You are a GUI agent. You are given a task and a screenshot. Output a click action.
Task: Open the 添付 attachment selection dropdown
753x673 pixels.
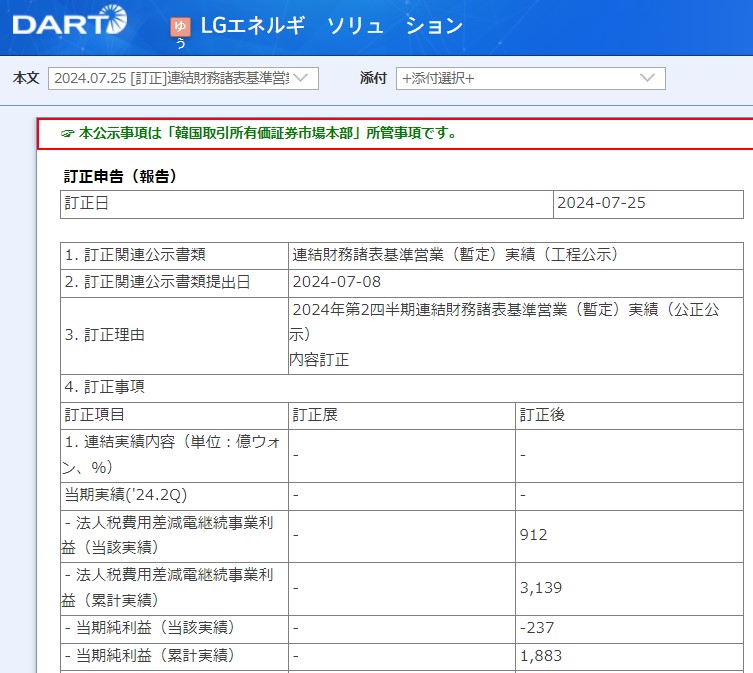pos(530,78)
